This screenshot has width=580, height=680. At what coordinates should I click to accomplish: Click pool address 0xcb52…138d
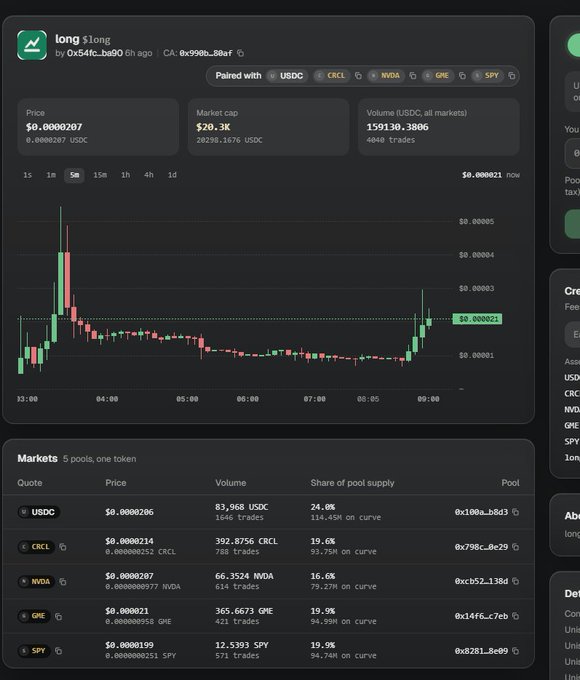[481, 581]
